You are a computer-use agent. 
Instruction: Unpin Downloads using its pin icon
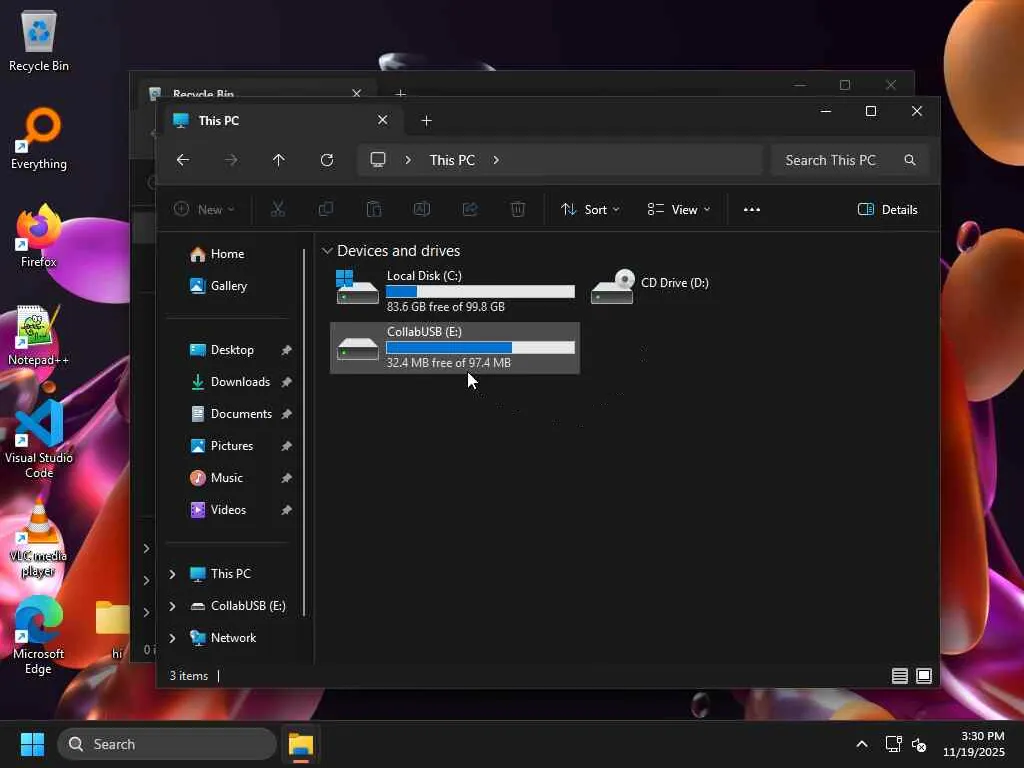pos(286,382)
